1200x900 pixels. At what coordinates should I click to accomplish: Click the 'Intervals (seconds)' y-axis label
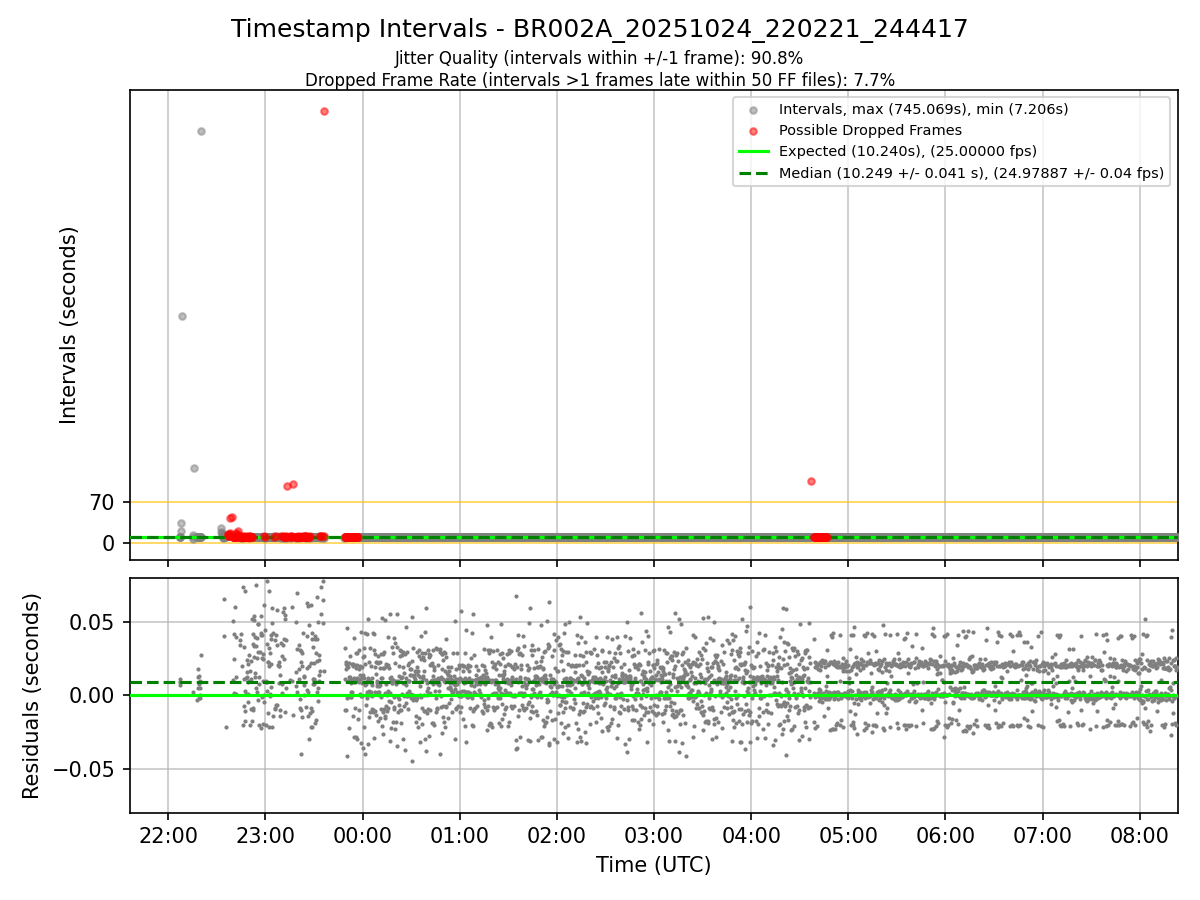[x=69, y=325]
